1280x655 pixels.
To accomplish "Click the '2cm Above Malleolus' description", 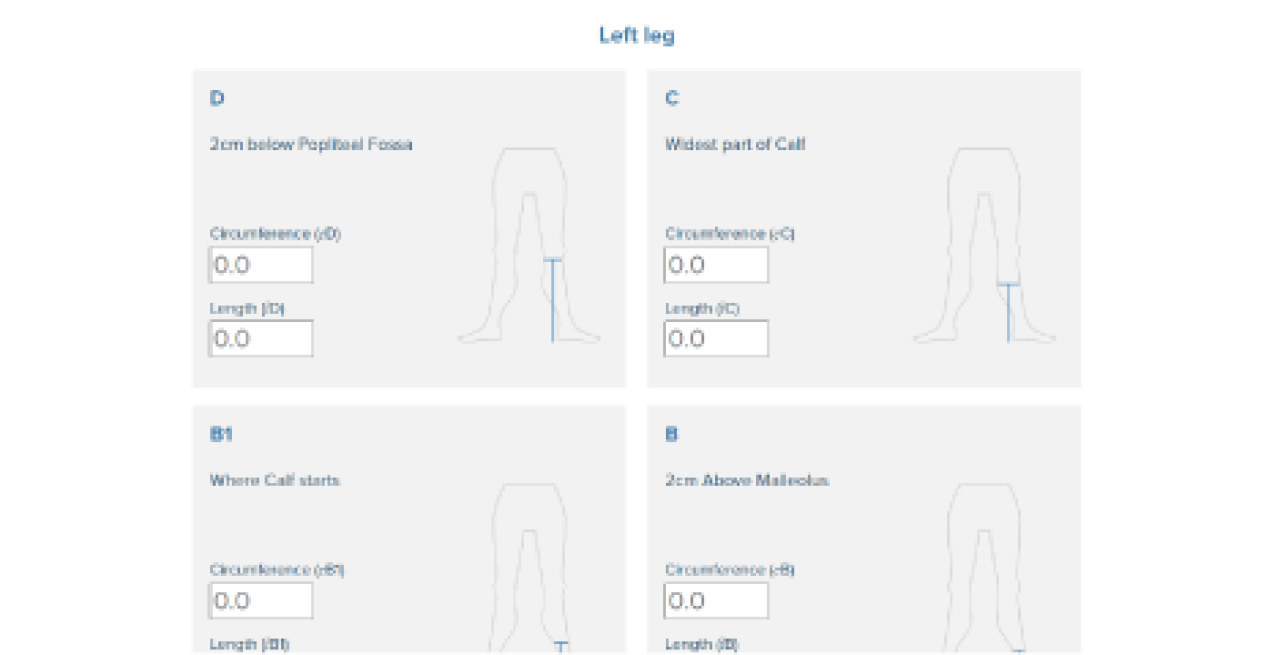I will point(747,480).
